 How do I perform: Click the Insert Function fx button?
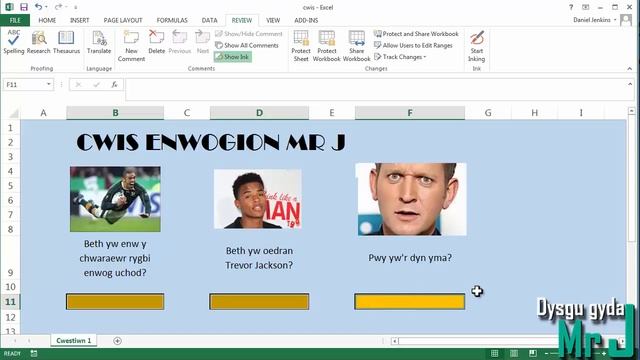point(114,84)
